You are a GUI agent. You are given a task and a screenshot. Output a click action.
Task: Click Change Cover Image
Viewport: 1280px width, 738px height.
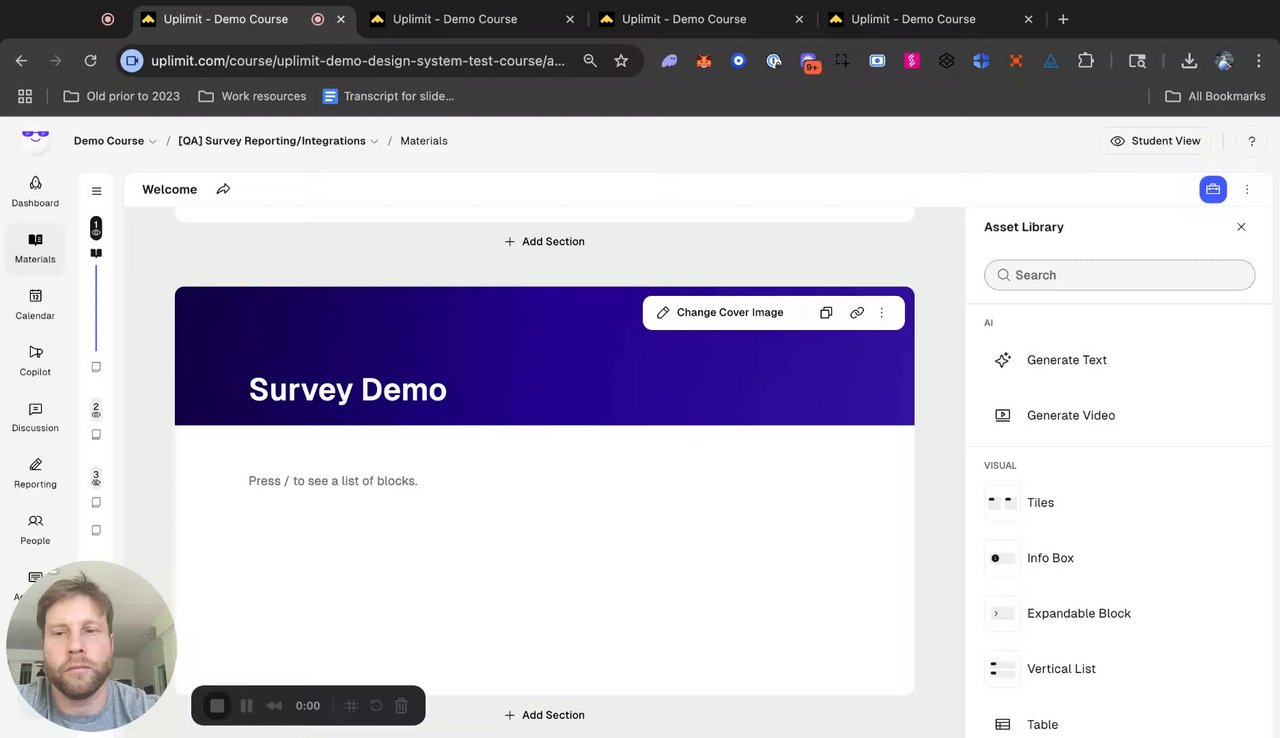click(720, 312)
